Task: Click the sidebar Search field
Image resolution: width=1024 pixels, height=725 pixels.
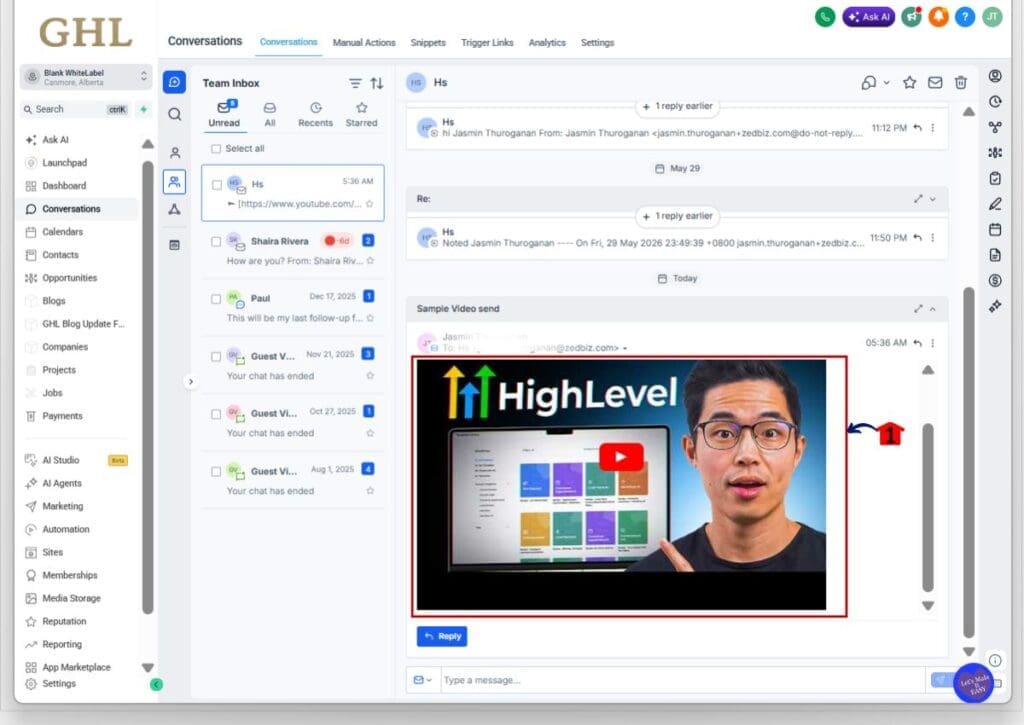Action: coord(75,109)
